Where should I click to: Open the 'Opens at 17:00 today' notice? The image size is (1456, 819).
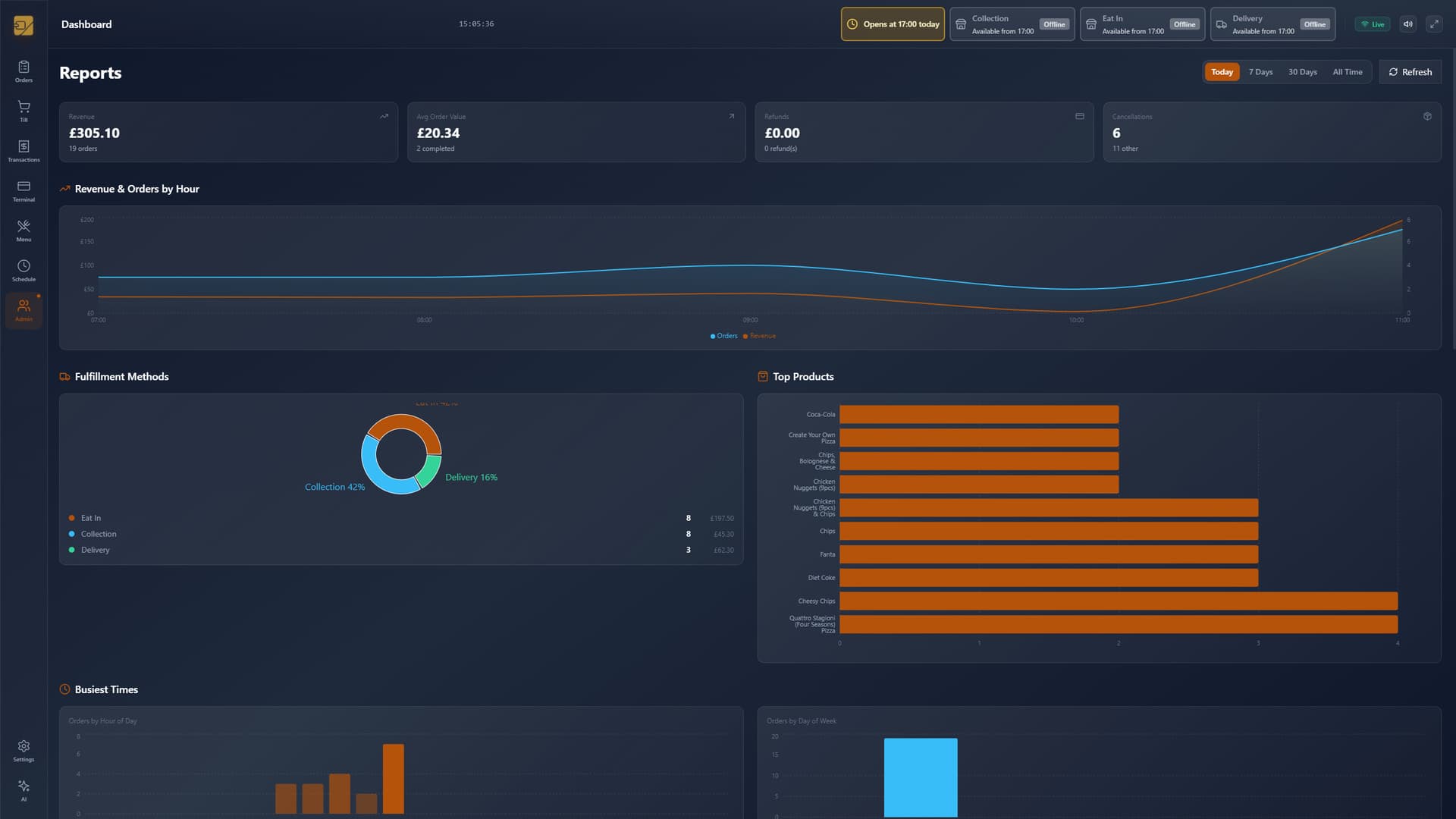[x=893, y=24]
